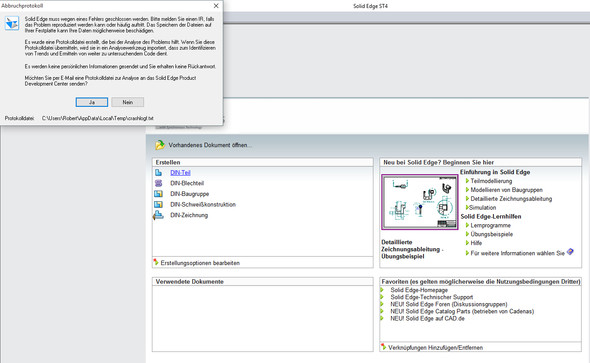This screenshot has height=363, width=590.
Task: Create a new DIN-Teil via its link
Action: pos(180,173)
